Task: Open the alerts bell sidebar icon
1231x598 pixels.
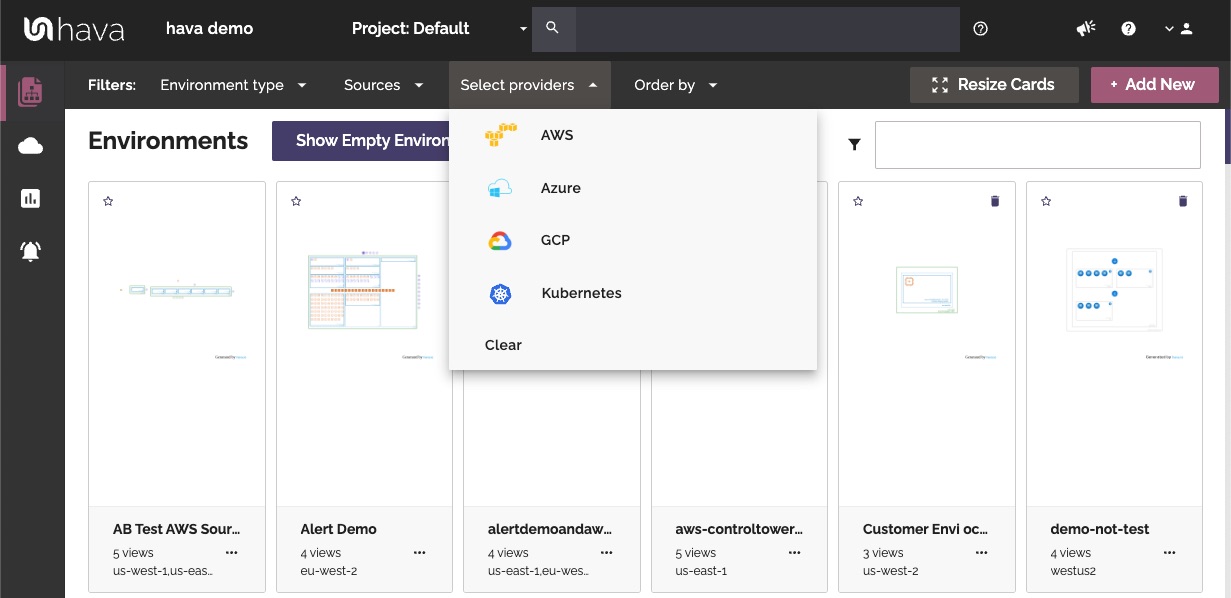Action: pos(31,251)
